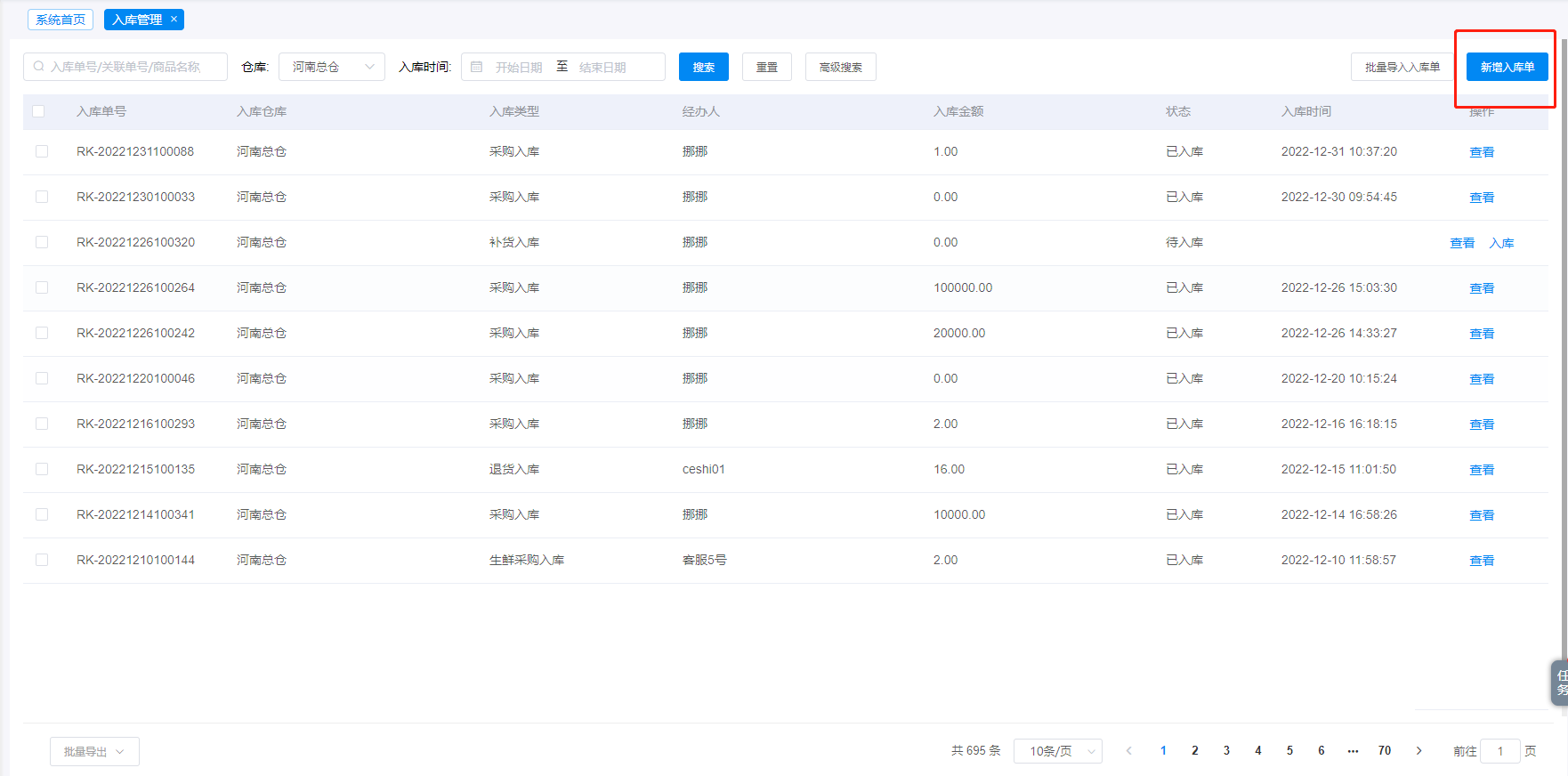Check the row for RK-20221231100088
This screenshot has width=1568, height=776.
[42, 151]
